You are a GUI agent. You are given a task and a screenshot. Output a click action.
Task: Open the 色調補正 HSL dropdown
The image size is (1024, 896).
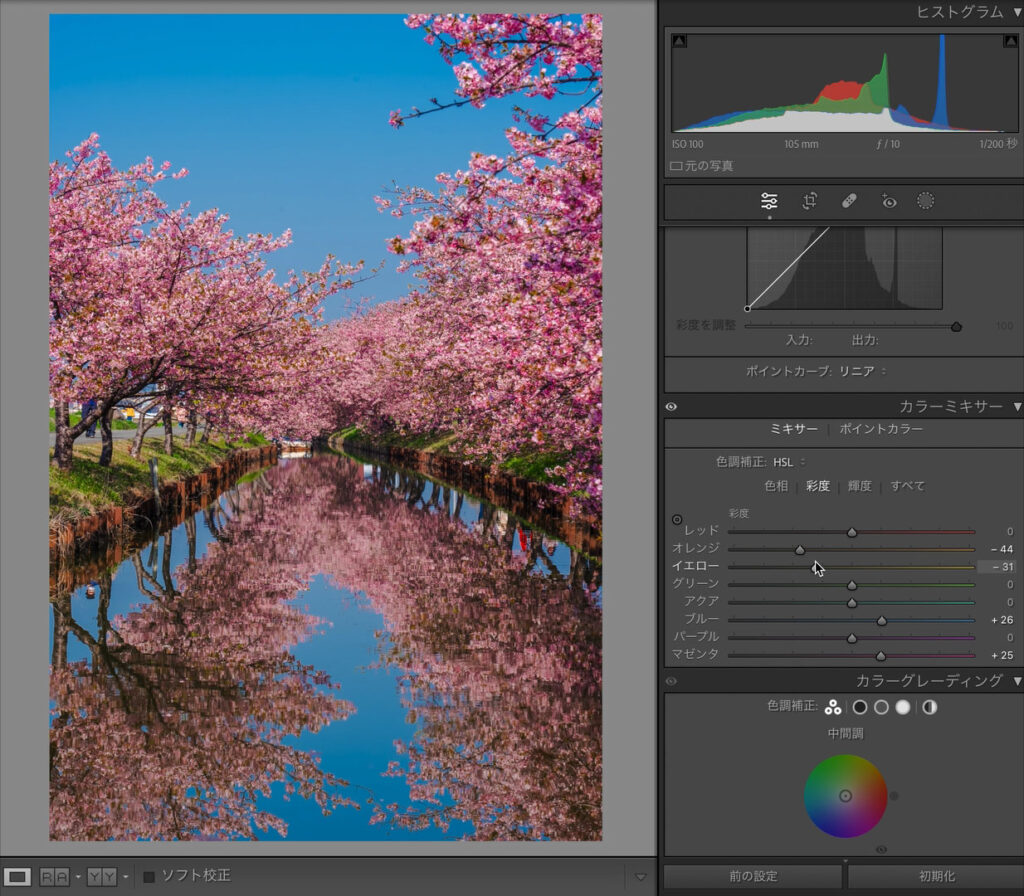coord(789,462)
